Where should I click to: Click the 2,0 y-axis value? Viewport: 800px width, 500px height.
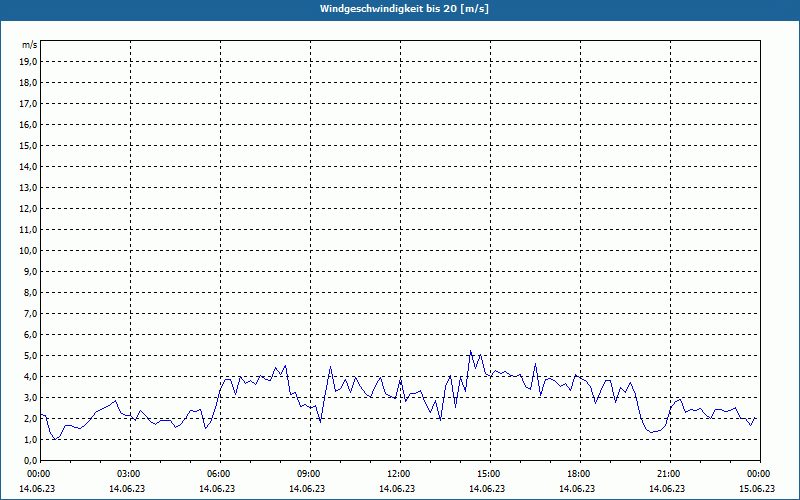[x=30, y=418]
